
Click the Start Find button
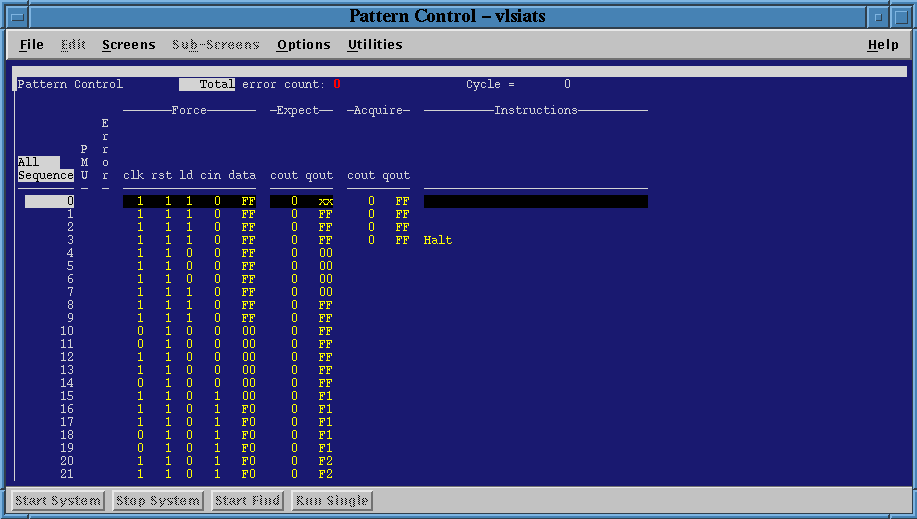coord(247,501)
